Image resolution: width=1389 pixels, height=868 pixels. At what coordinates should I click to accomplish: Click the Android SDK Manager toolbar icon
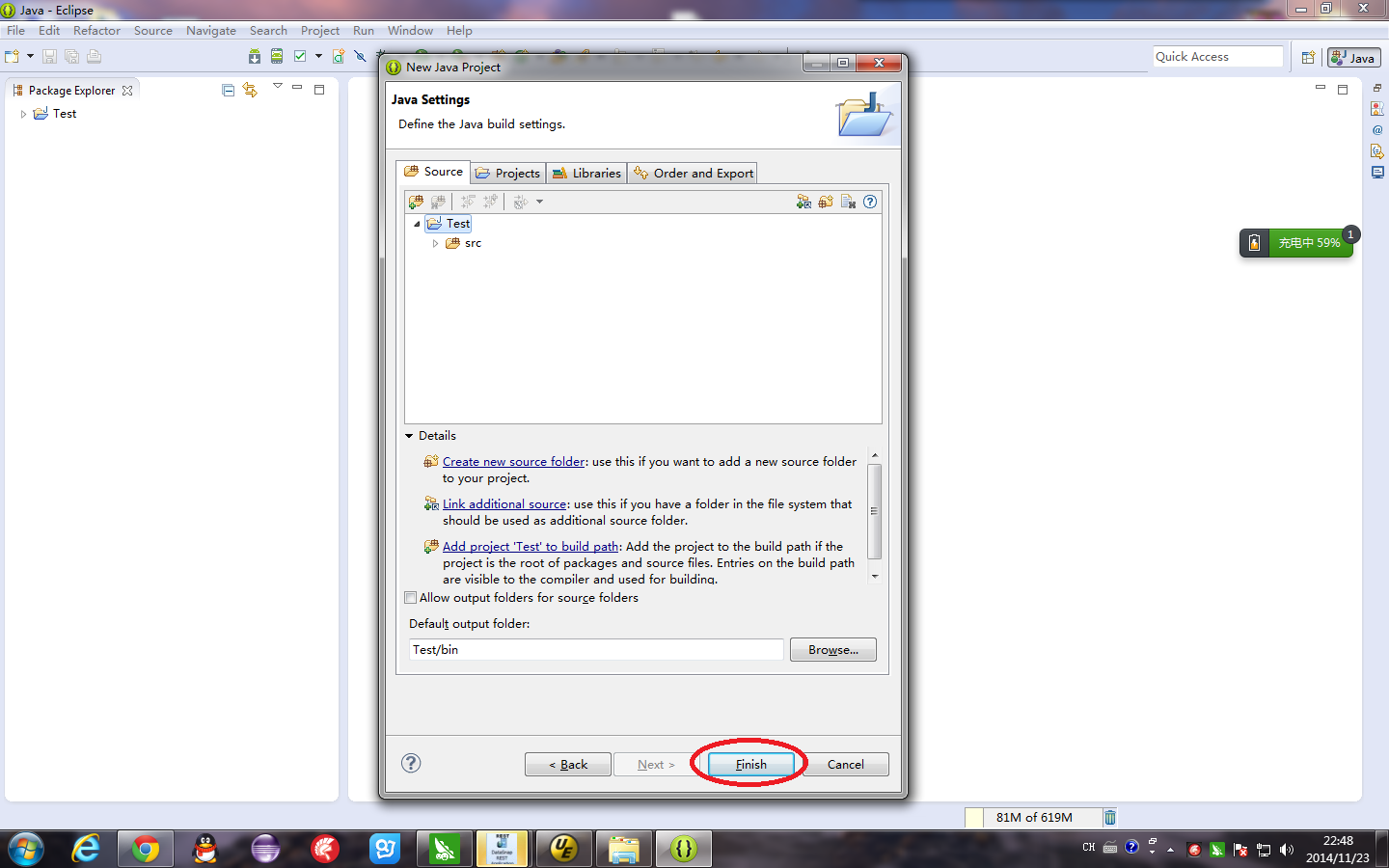point(255,57)
